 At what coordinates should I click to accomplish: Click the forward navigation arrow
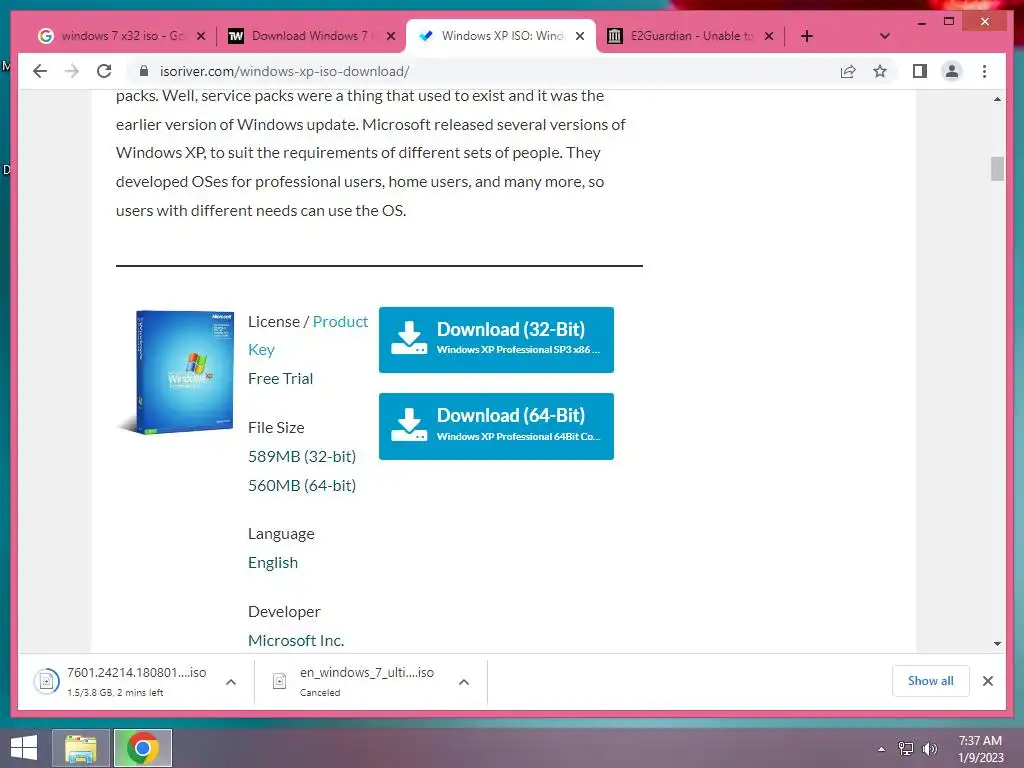click(72, 71)
